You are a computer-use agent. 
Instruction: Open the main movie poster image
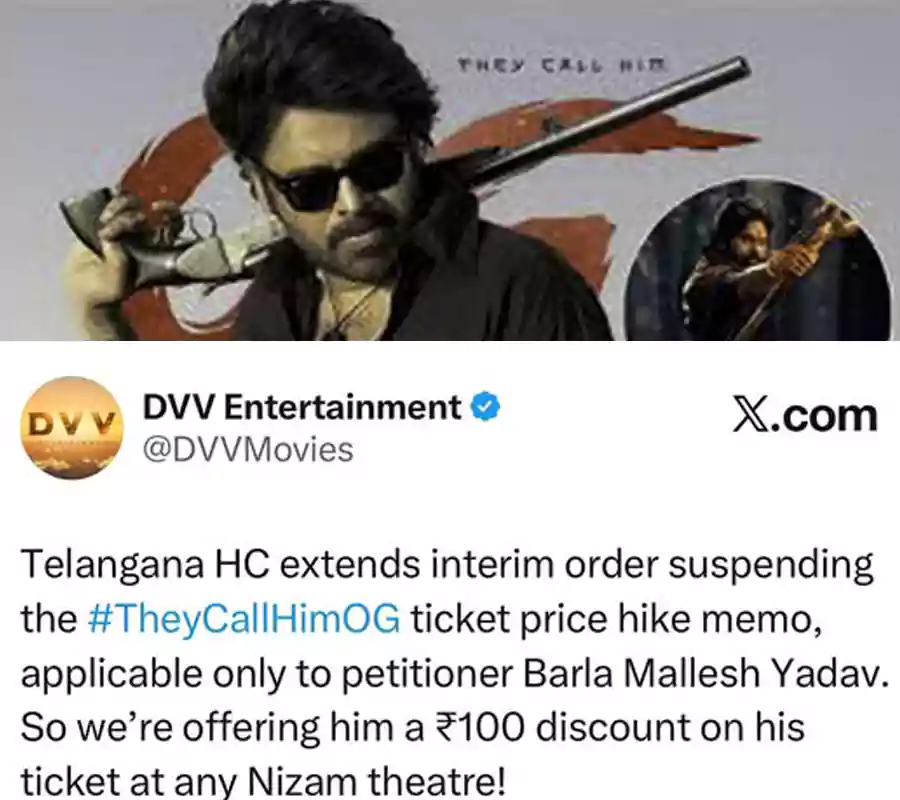(450, 170)
